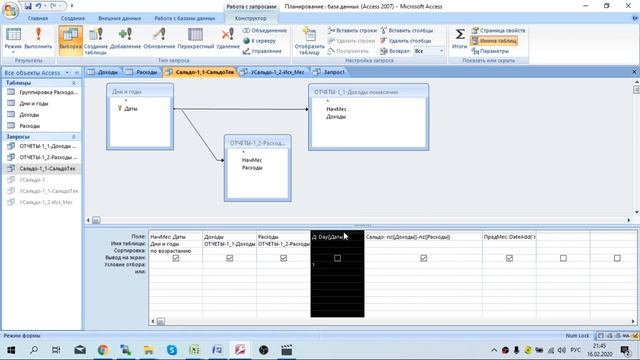Open Отобразить таблицу dialog
The height and width of the screenshot is (360, 640).
click(309, 40)
